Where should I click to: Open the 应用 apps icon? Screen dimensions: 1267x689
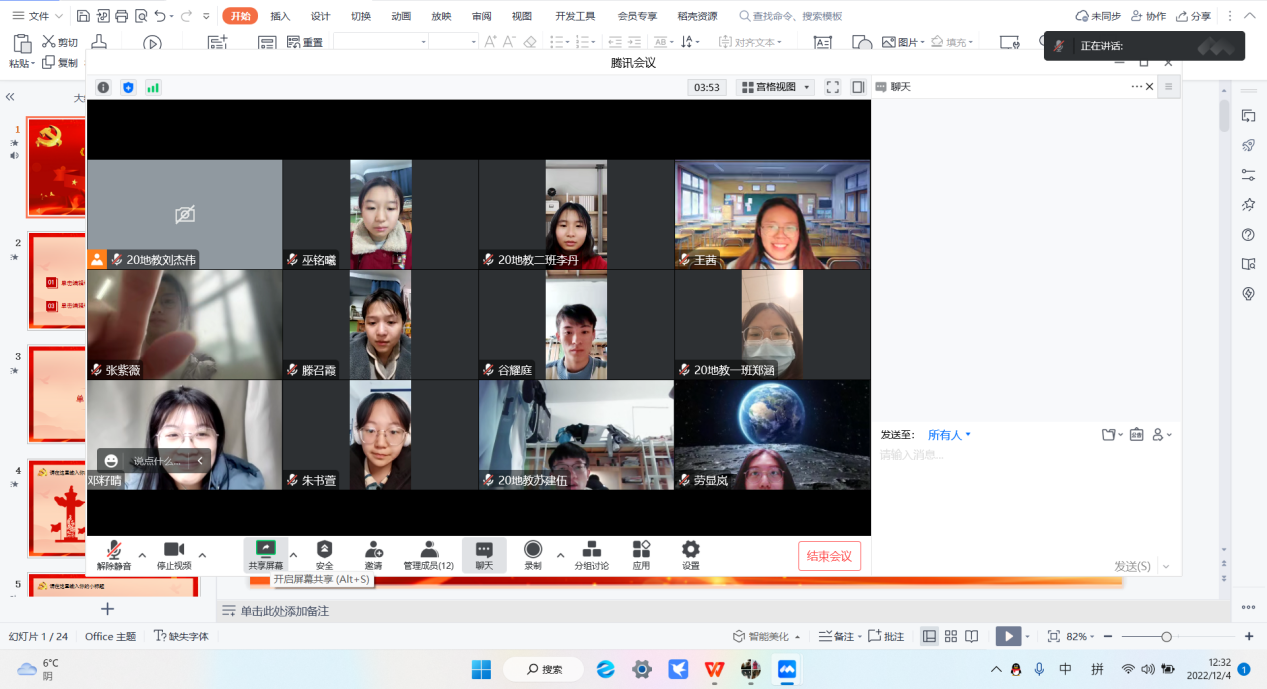641,554
